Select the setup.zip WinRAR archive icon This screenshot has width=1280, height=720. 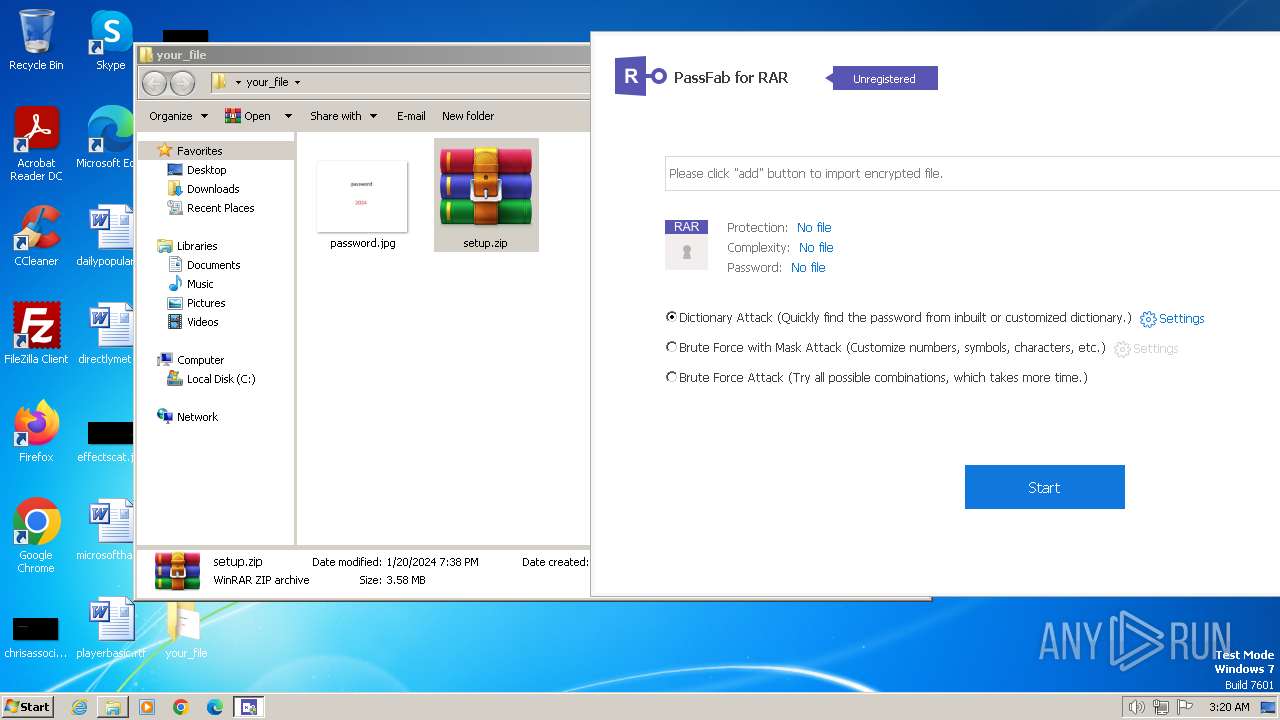(x=486, y=187)
